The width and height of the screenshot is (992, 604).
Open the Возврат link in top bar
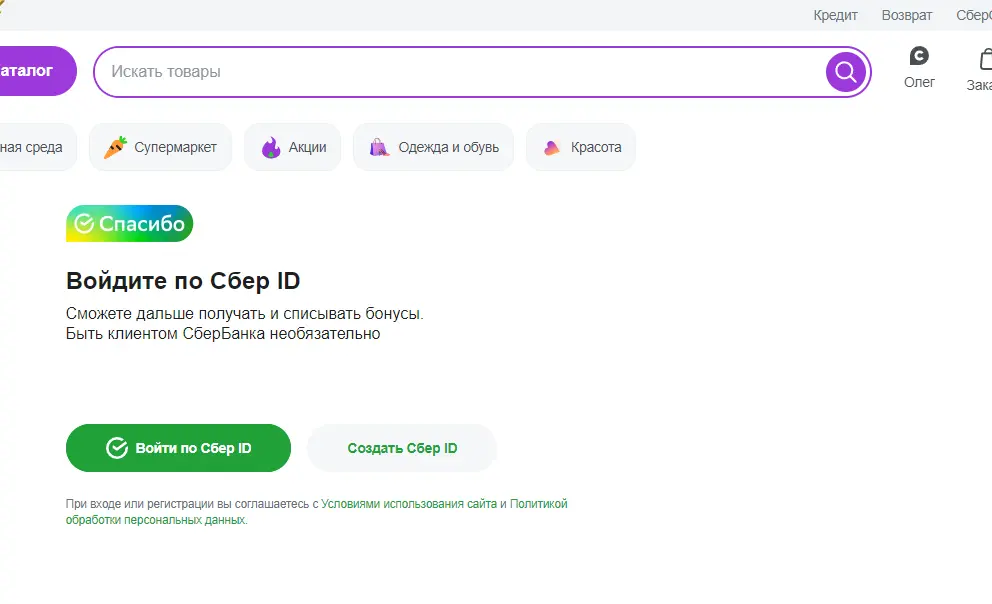(x=907, y=15)
